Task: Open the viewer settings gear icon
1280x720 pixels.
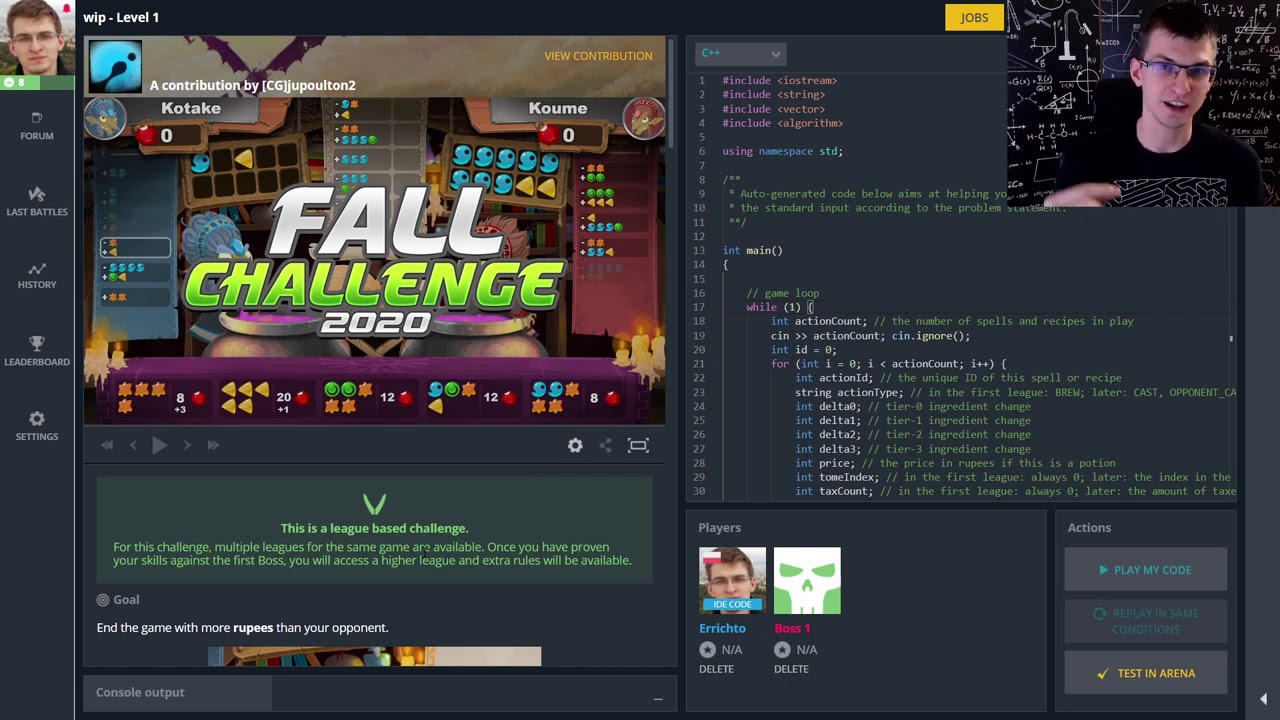Action: [575, 446]
